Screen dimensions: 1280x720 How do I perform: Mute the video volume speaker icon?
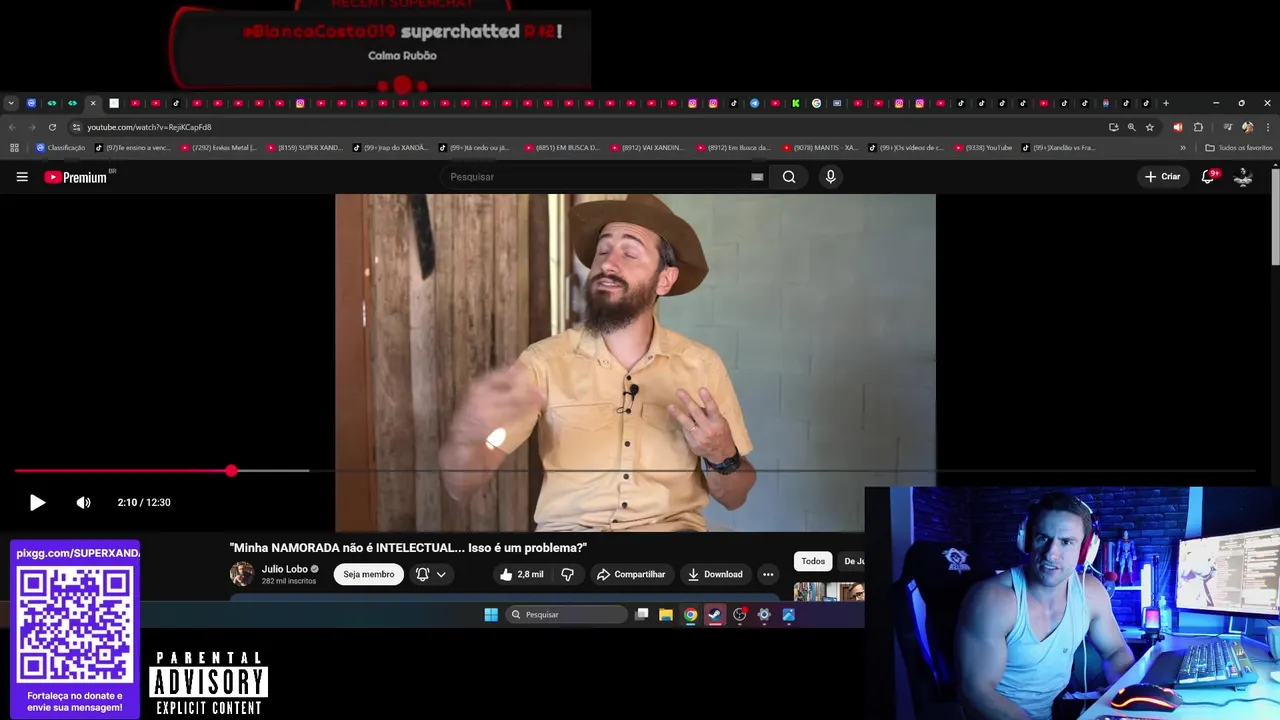84,502
